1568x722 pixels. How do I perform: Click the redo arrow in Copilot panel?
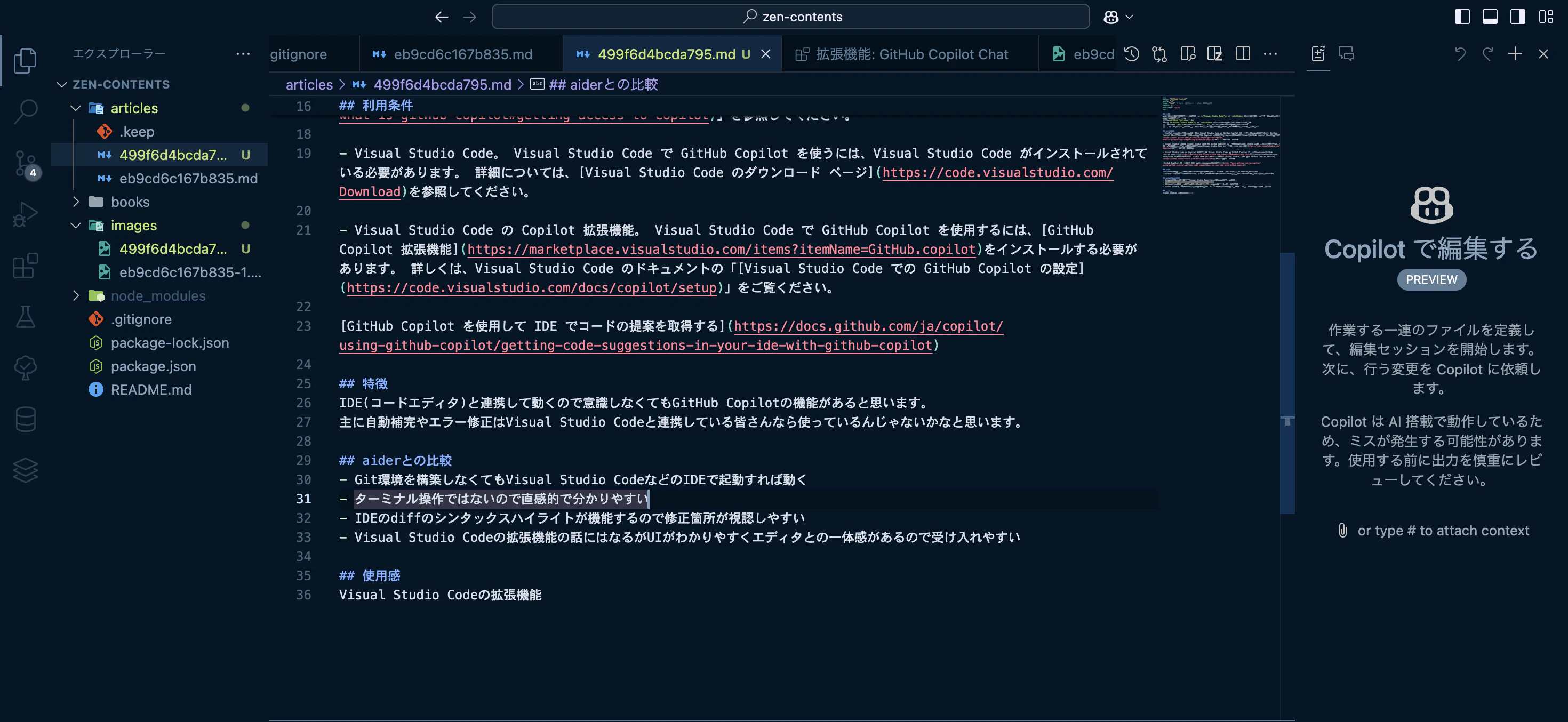1487,54
